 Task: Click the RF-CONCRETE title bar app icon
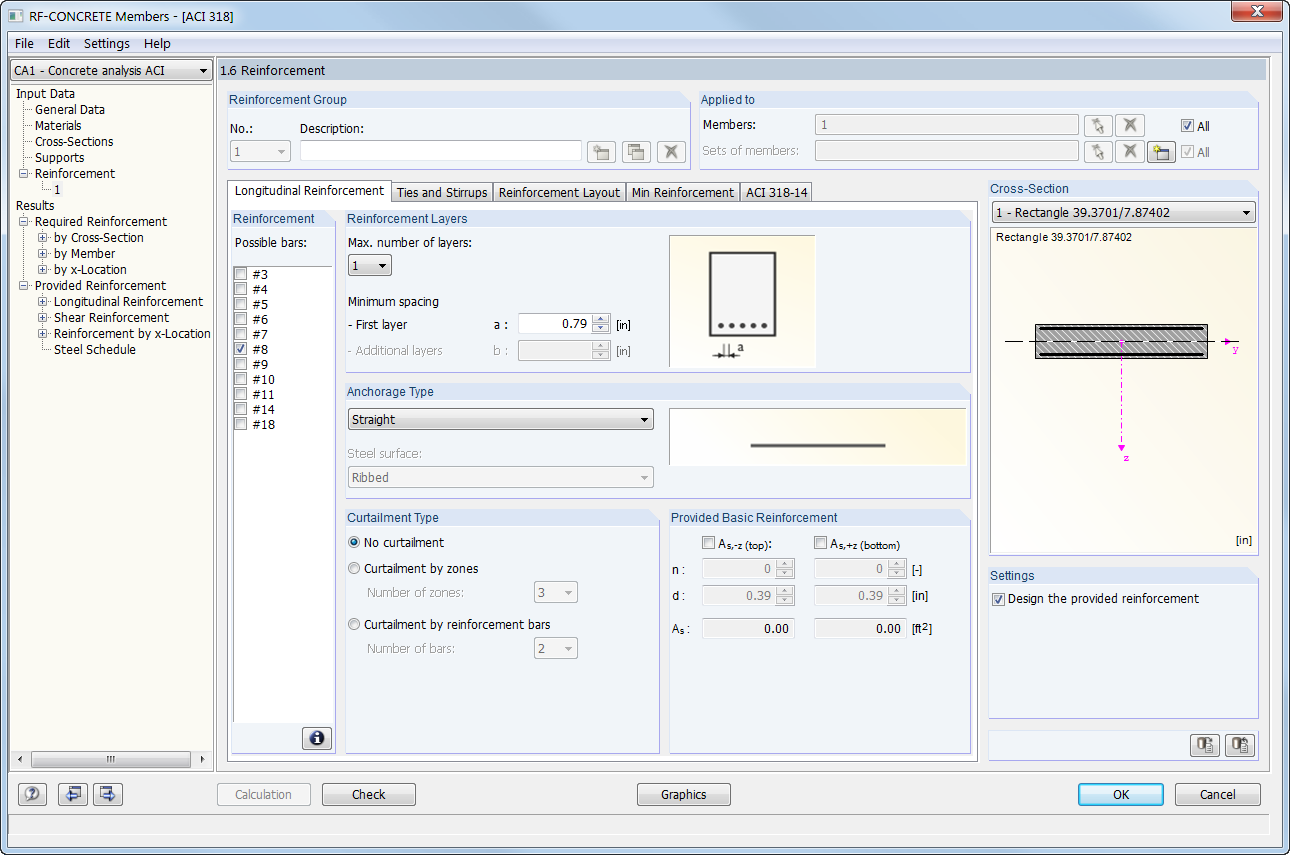tap(16, 16)
